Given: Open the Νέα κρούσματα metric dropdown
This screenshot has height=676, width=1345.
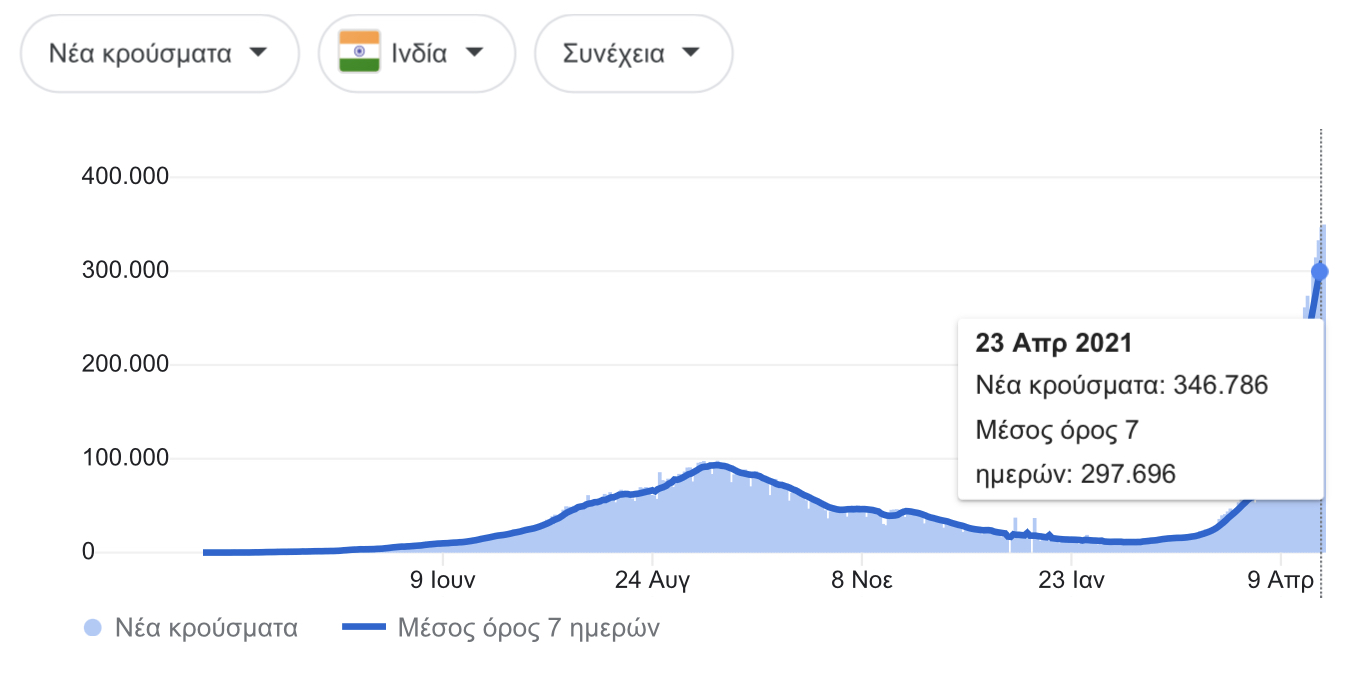Looking at the screenshot, I should pos(158,54).
